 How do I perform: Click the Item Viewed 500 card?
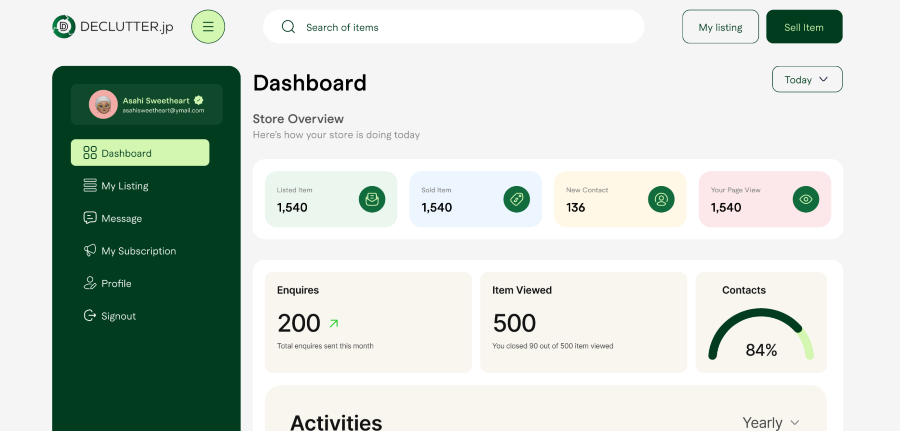click(x=583, y=322)
